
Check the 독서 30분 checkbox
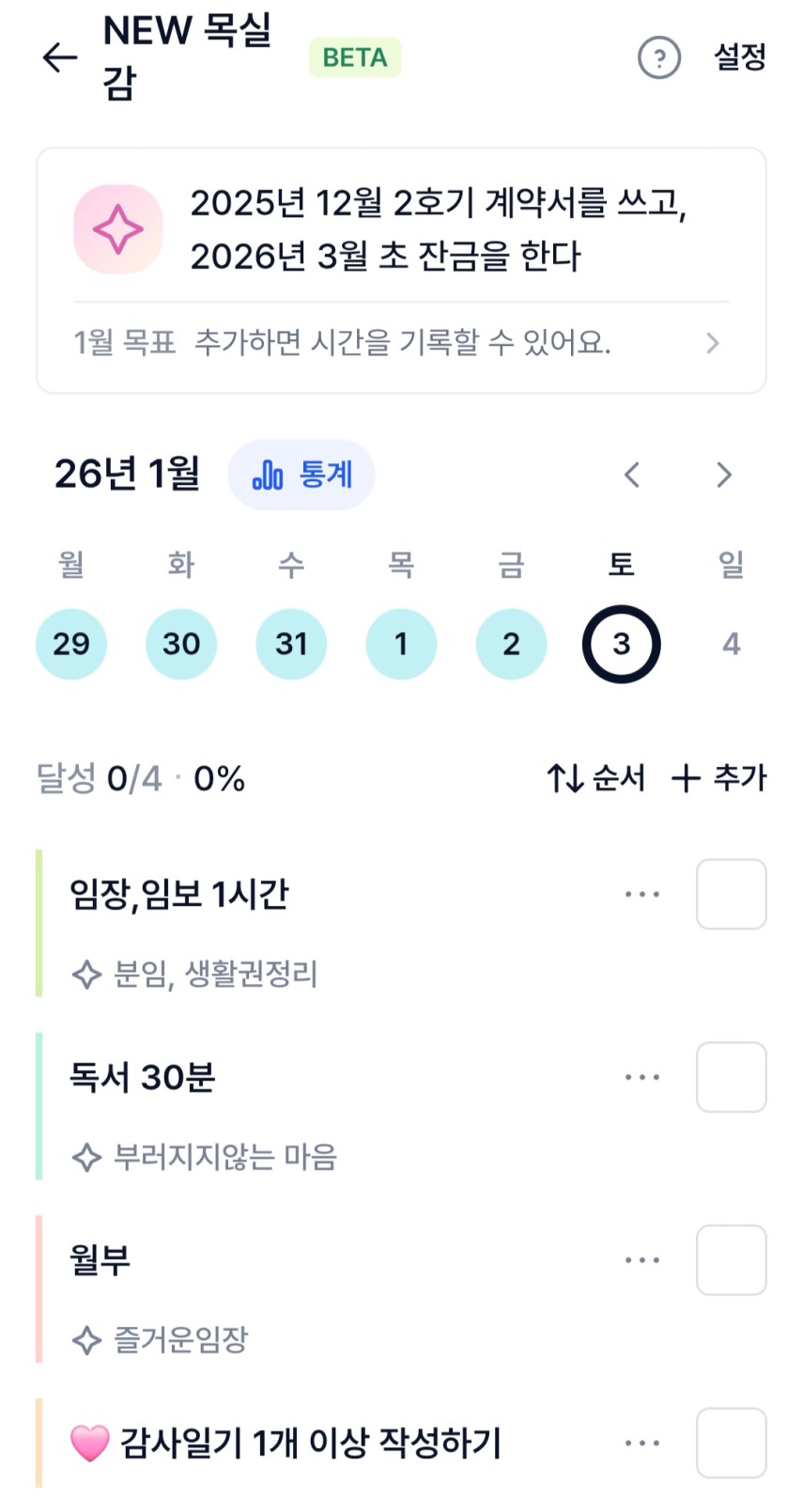[731, 1078]
